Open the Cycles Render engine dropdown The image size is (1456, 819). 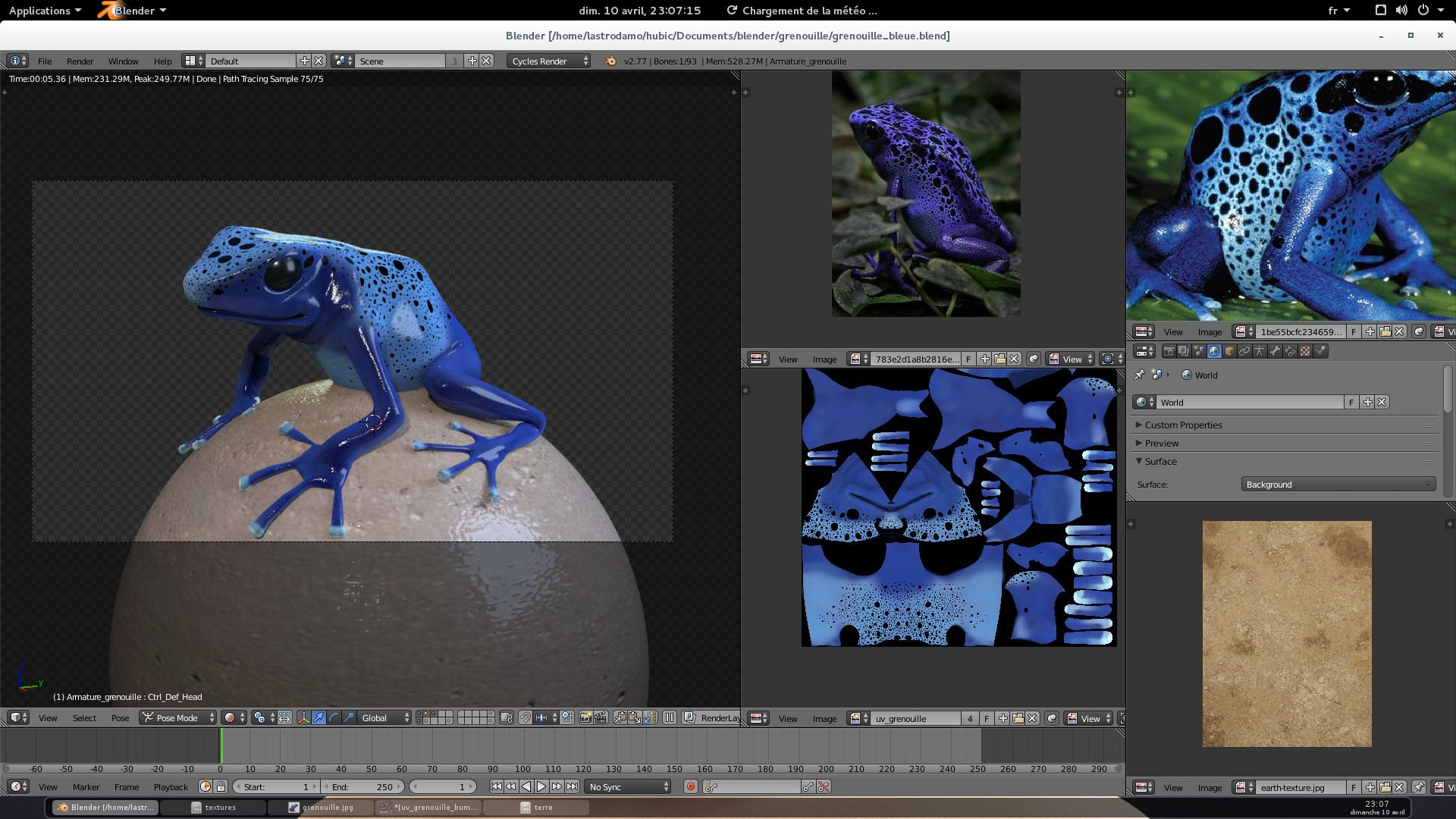[x=549, y=61]
